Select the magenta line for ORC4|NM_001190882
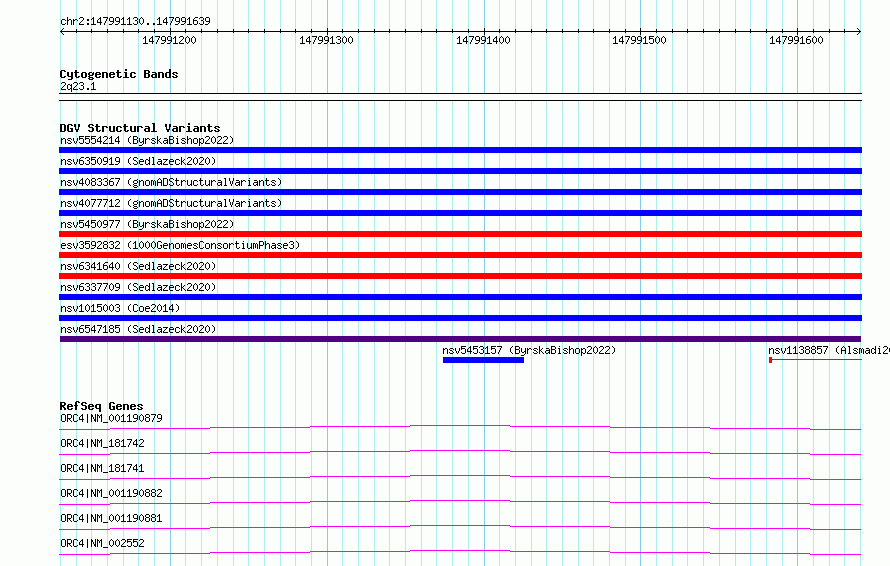 click(460, 502)
